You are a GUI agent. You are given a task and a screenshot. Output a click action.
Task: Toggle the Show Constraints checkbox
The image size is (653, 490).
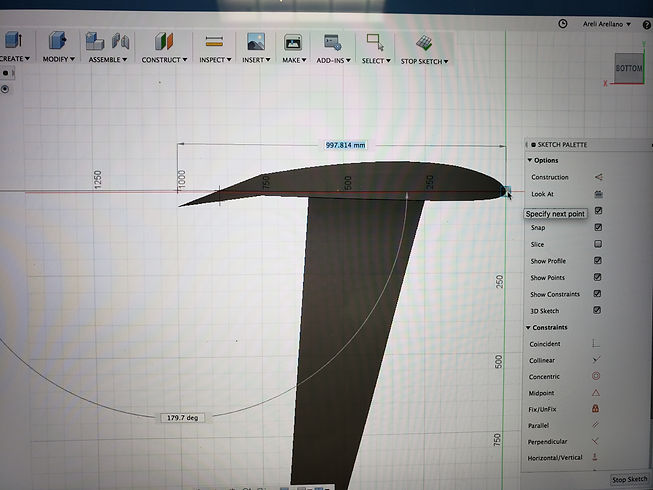pyautogui.click(x=597, y=294)
